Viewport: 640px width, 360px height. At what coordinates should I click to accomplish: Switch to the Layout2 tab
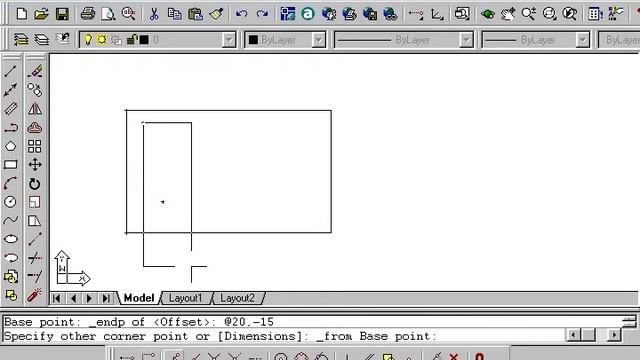pyautogui.click(x=238, y=298)
